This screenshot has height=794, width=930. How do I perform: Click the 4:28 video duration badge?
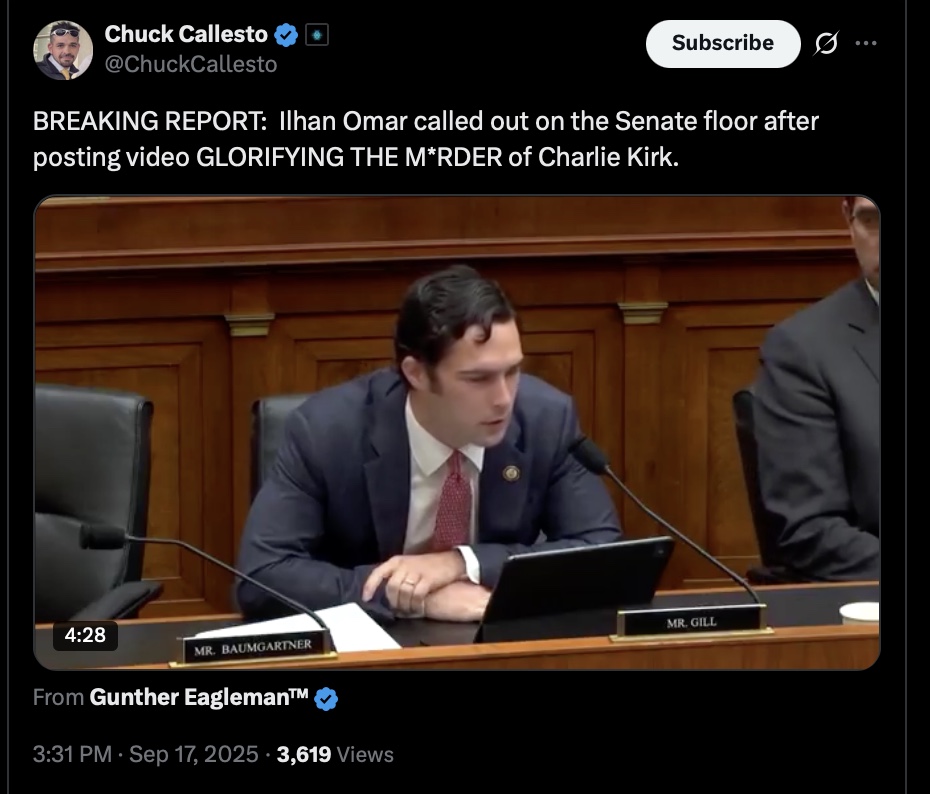click(x=85, y=635)
